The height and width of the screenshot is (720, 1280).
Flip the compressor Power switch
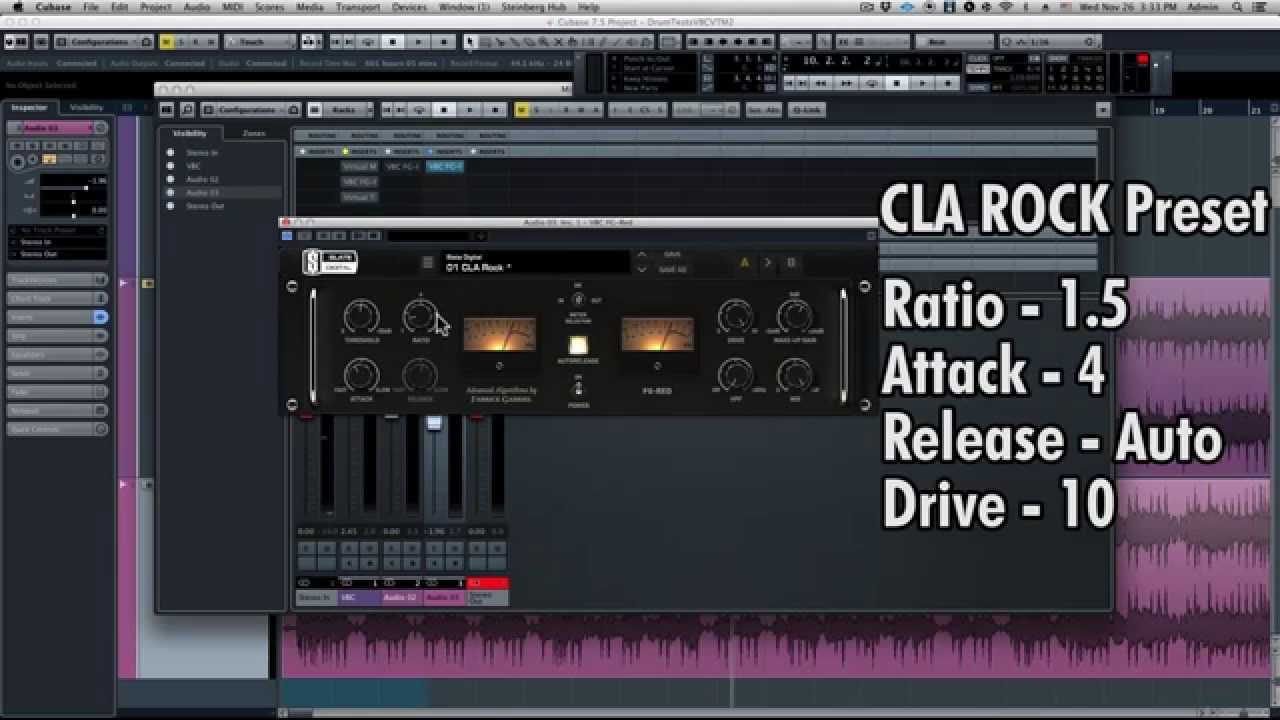click(578, 388)
